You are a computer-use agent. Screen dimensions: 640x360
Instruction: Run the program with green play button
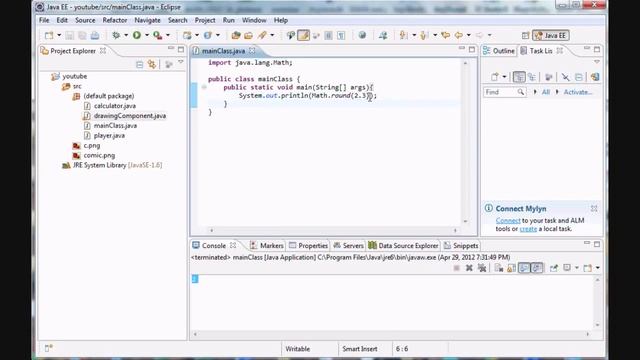coord(137,36)
